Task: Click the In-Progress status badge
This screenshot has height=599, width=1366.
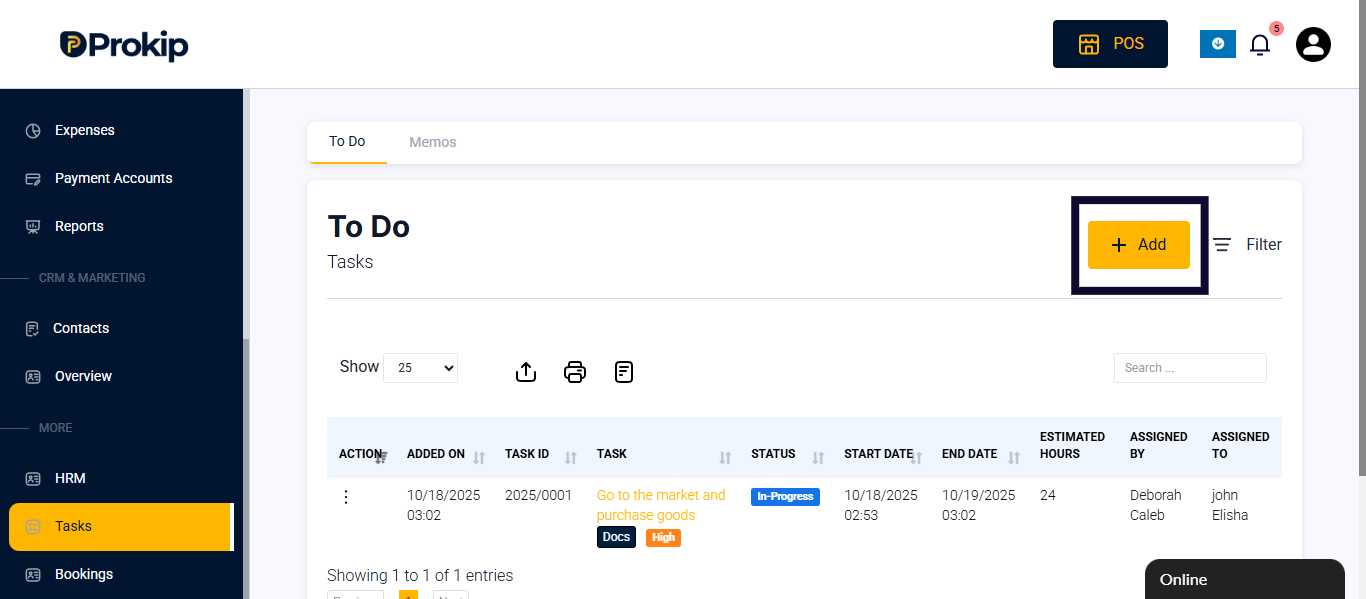Action: pyautogui.click(x=785, y=497)
